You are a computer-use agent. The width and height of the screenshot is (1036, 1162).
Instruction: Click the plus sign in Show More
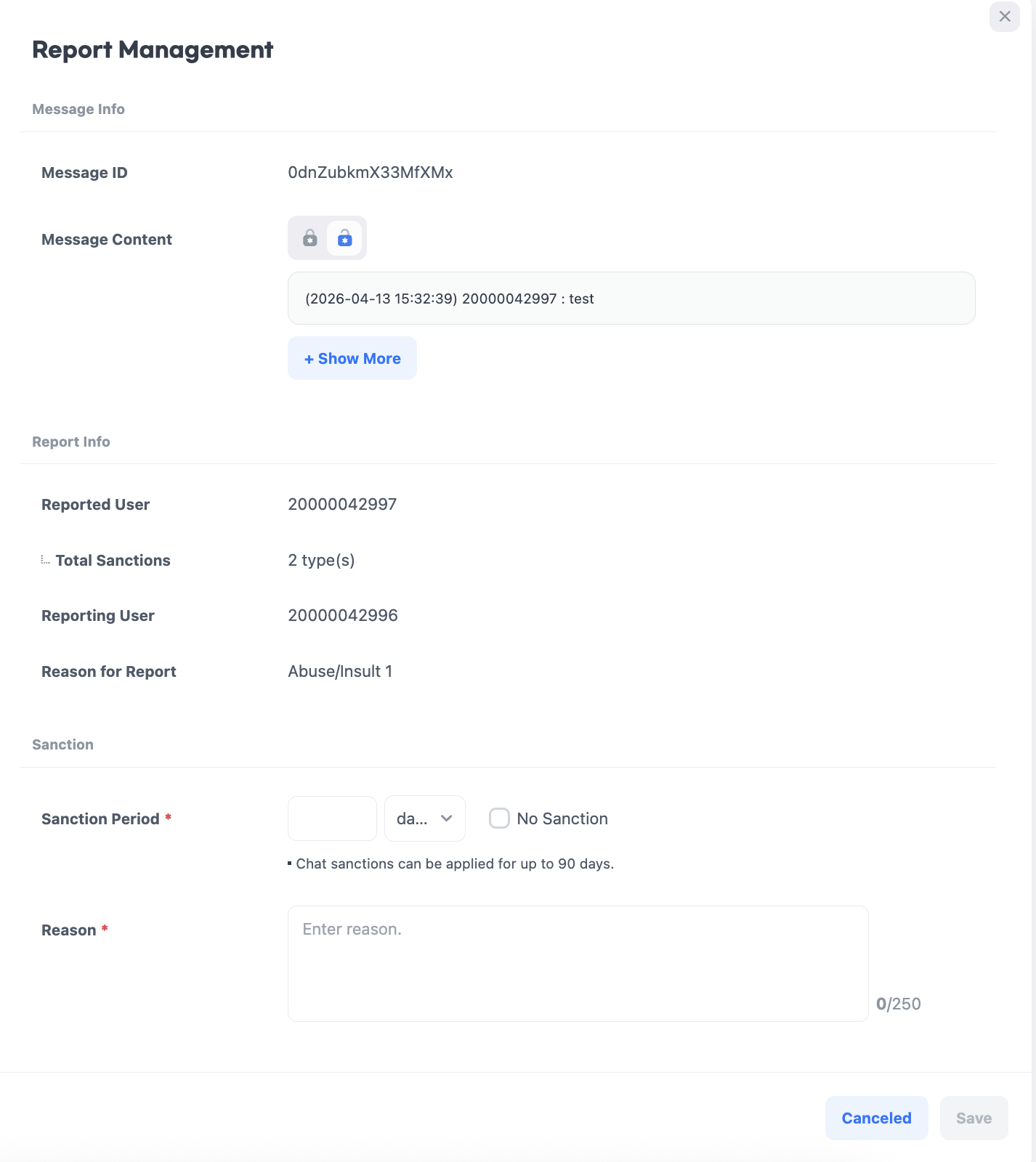(309, 359)
